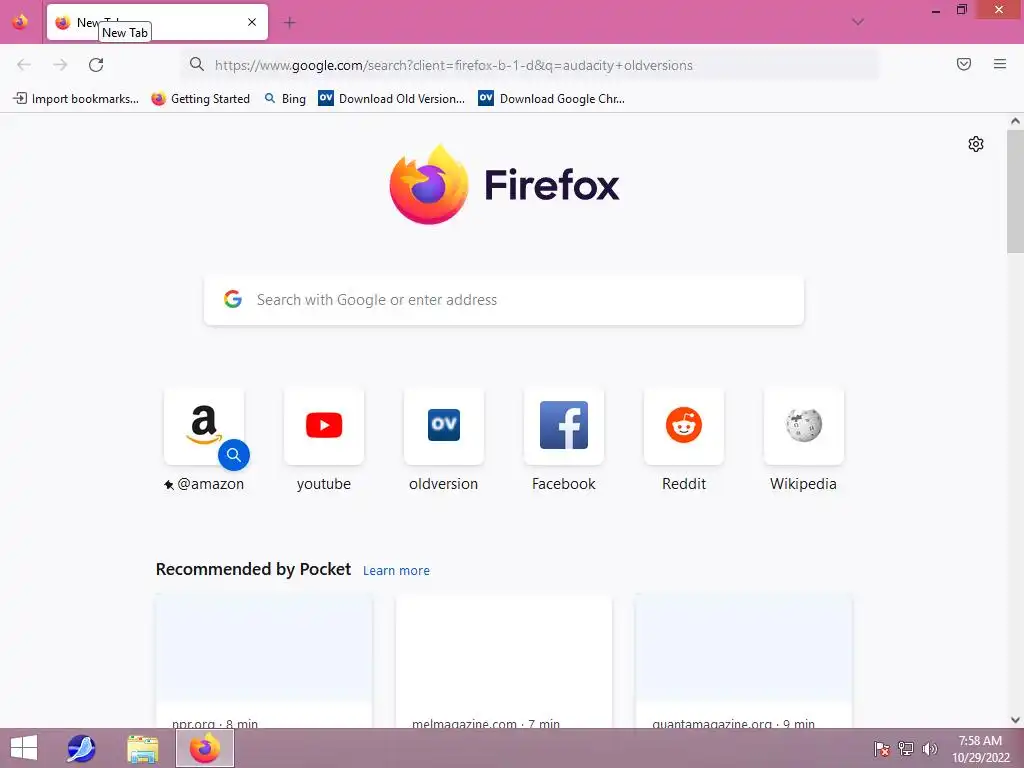Open Getting Started bookmark

(x=200, y=99)
